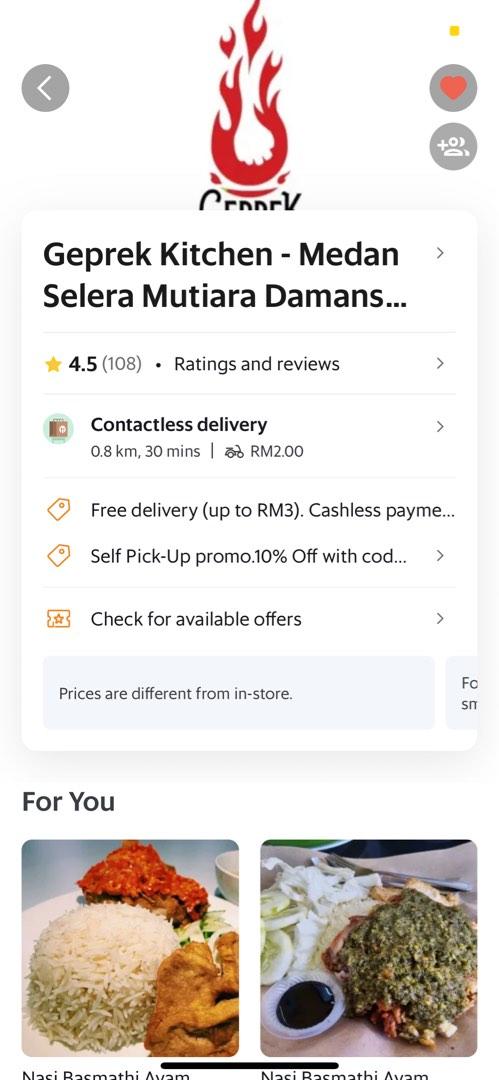Click the yellow star rating icon
This screenshot has width=499, height=1080.
point(53,364)
